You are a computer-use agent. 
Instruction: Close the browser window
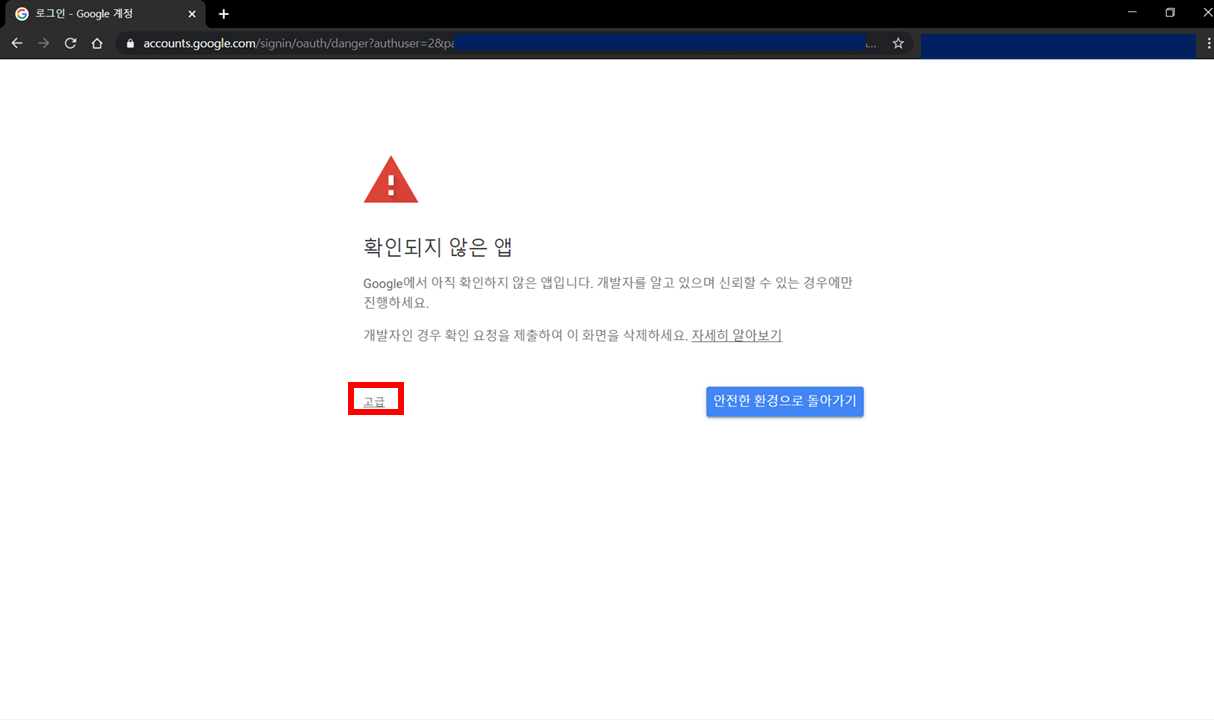tap(1207, 12)
